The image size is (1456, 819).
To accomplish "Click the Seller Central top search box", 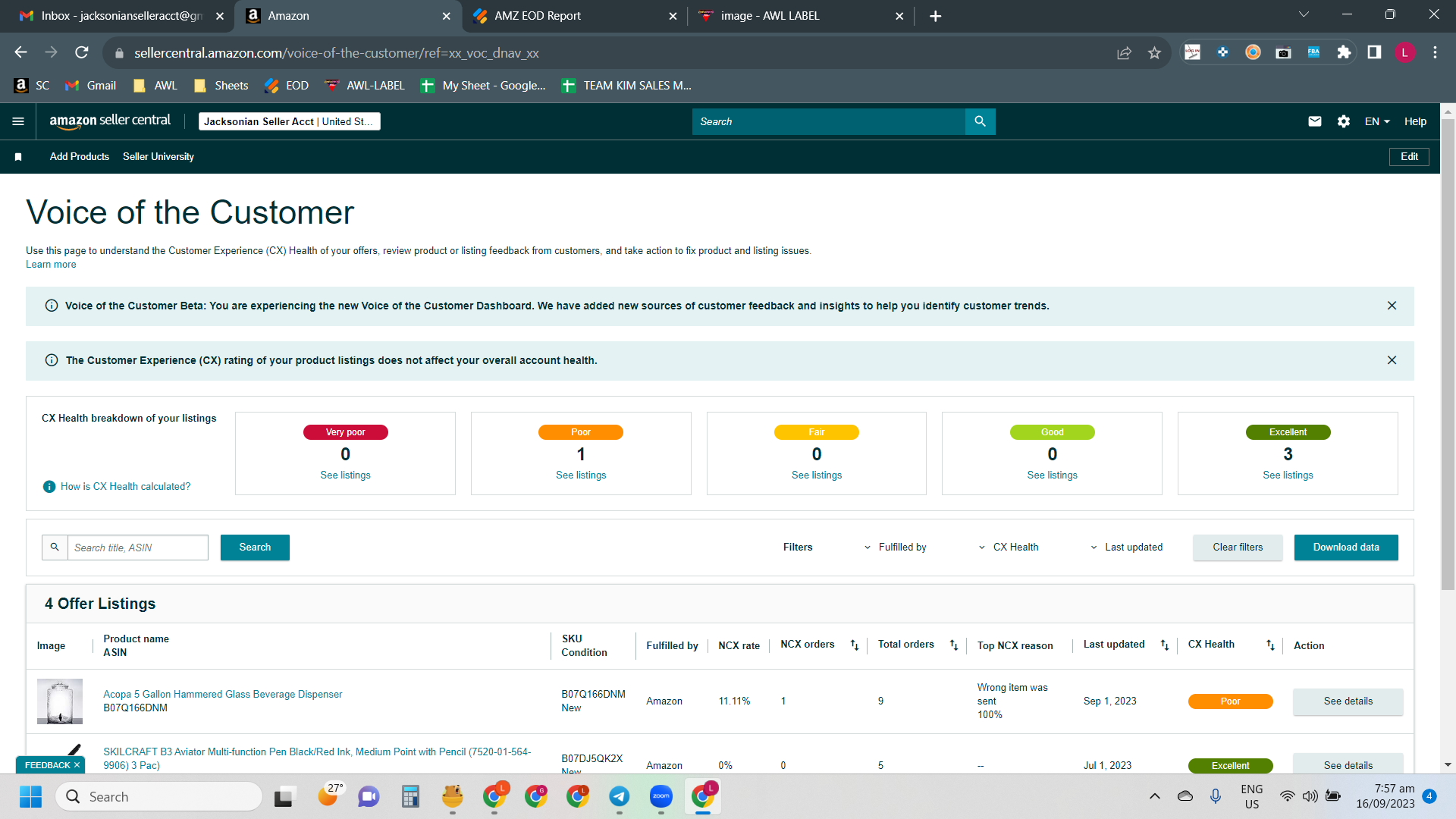I will click(x=828, y=121).
